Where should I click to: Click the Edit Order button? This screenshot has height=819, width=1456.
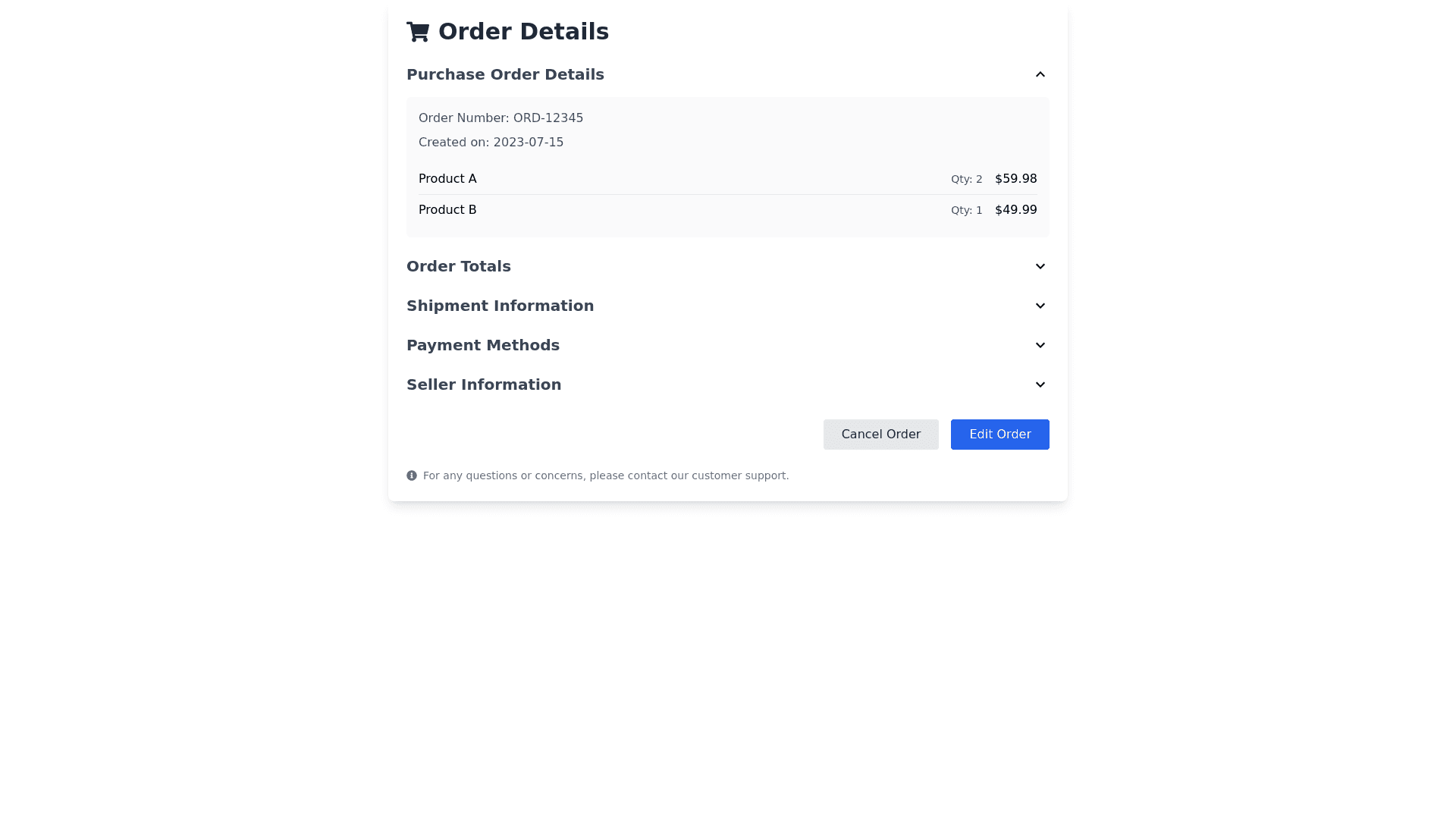point(999,435)
